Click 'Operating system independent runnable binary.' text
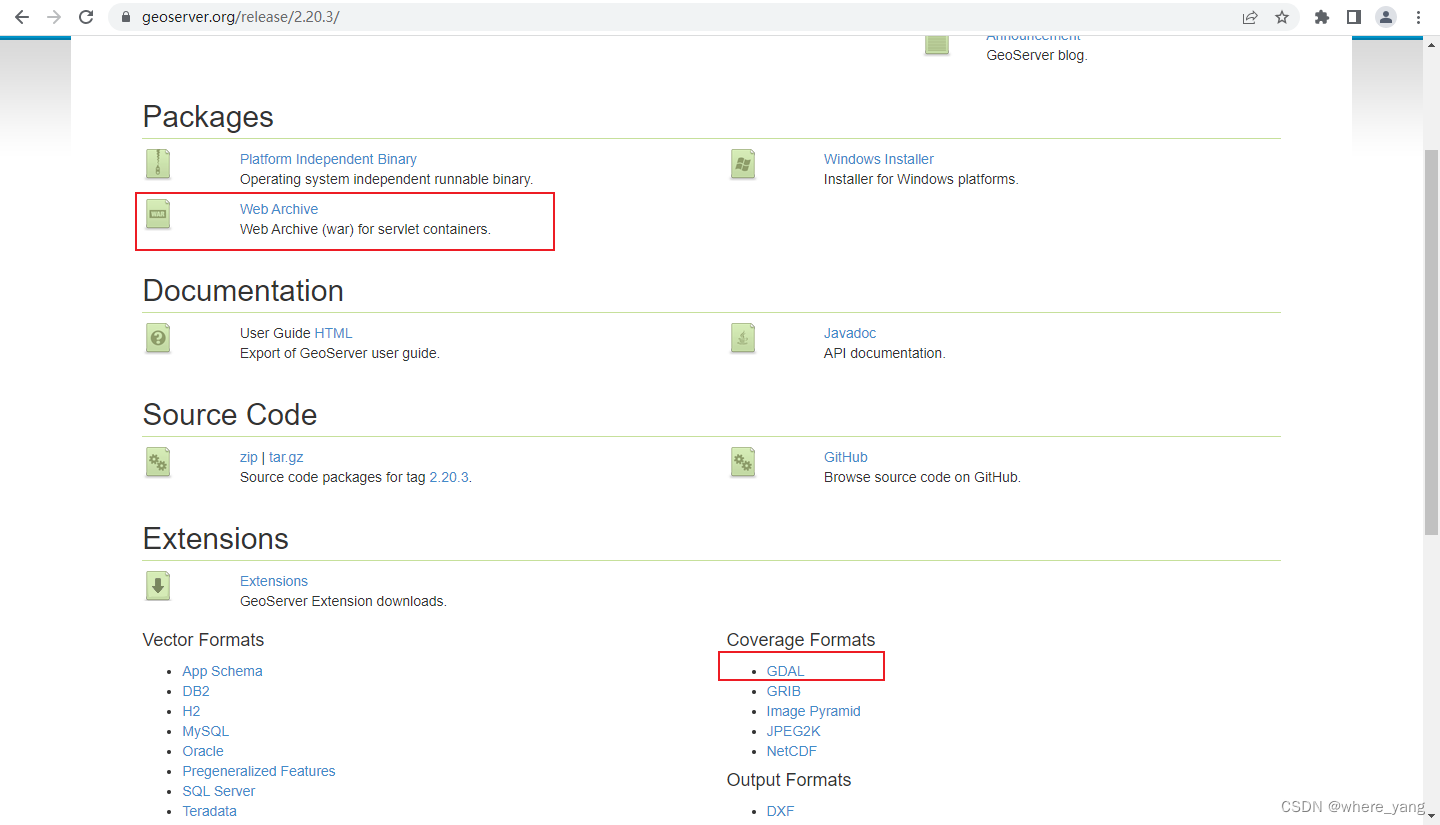 (386, 179)
